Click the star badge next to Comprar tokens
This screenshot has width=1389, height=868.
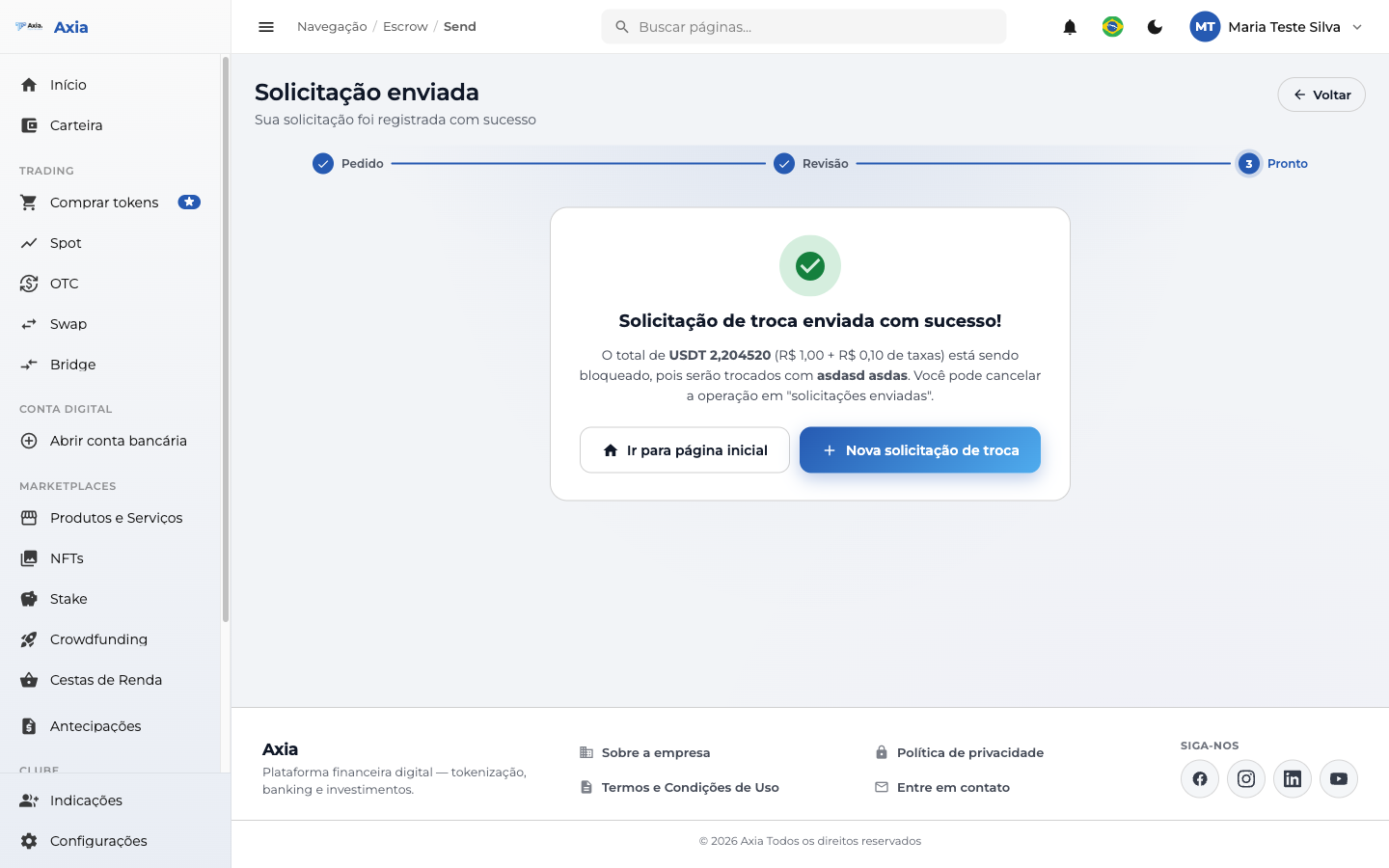point(189,203)
